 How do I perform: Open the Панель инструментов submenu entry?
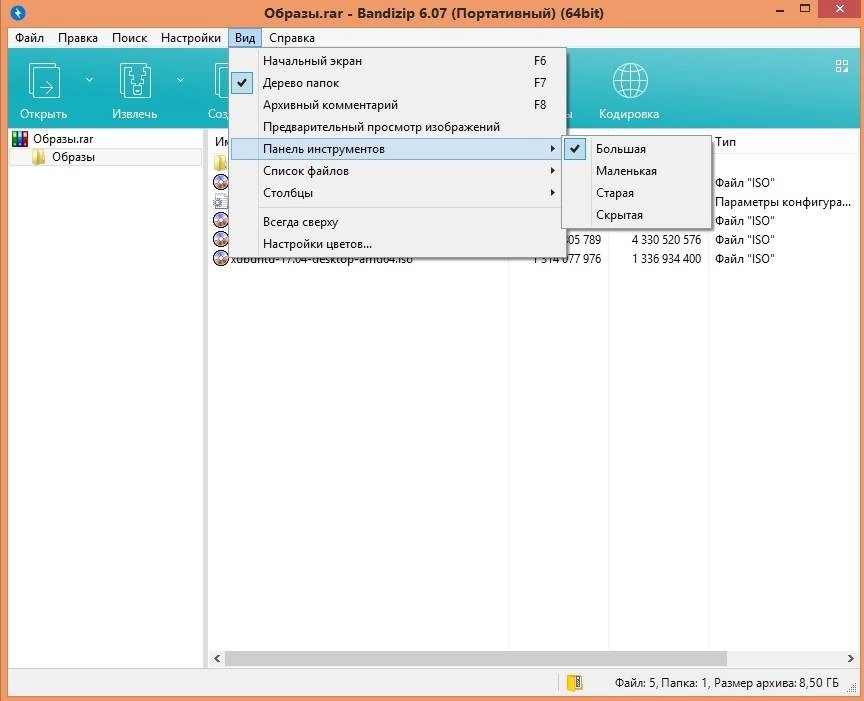coord(398,149)
